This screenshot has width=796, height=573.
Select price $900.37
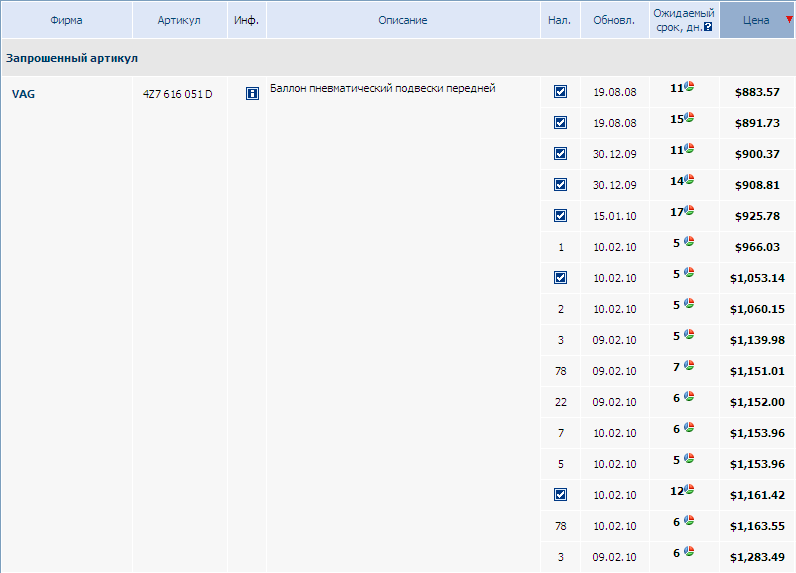point(757,154)
